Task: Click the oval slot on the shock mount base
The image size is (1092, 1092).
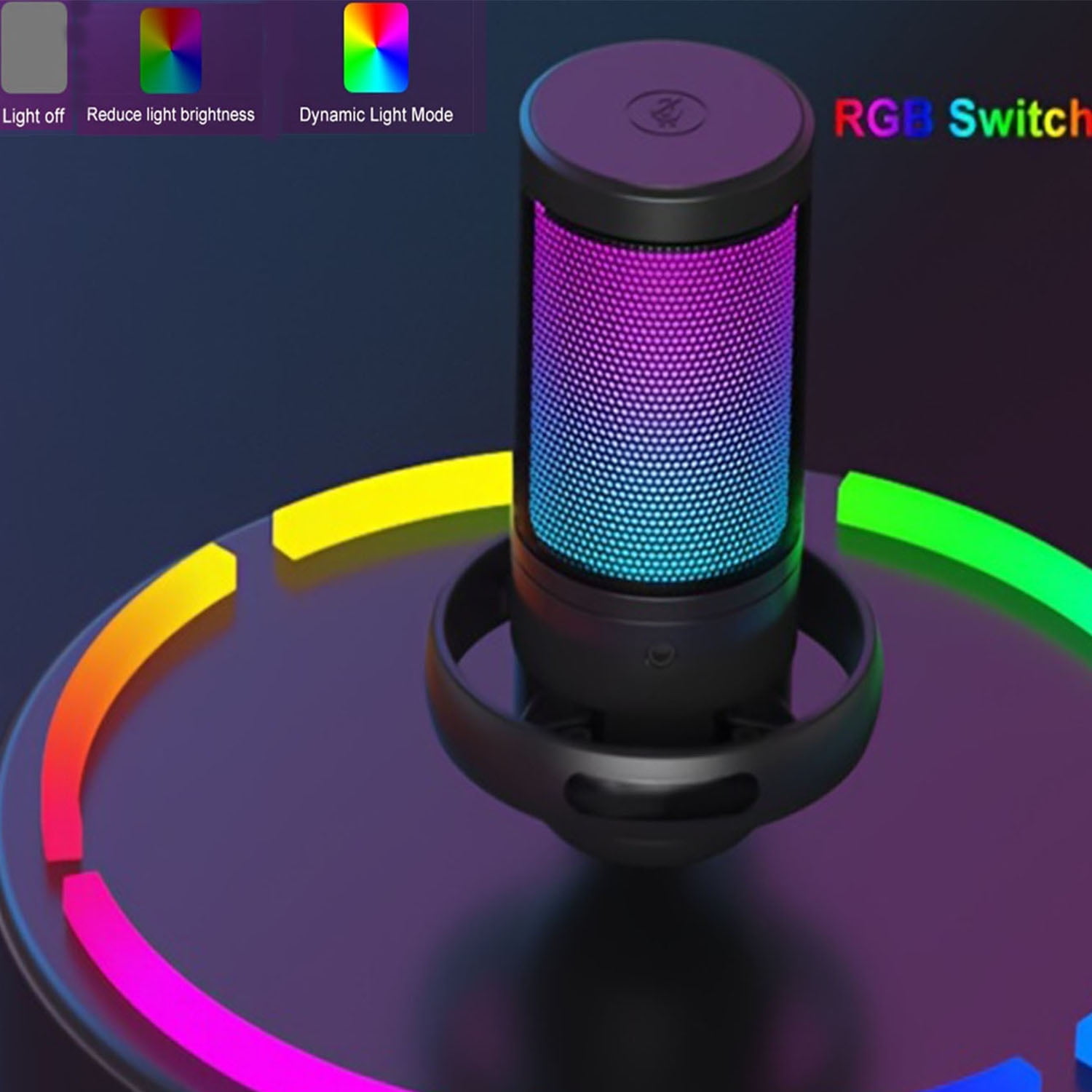Action: point(661,794)
